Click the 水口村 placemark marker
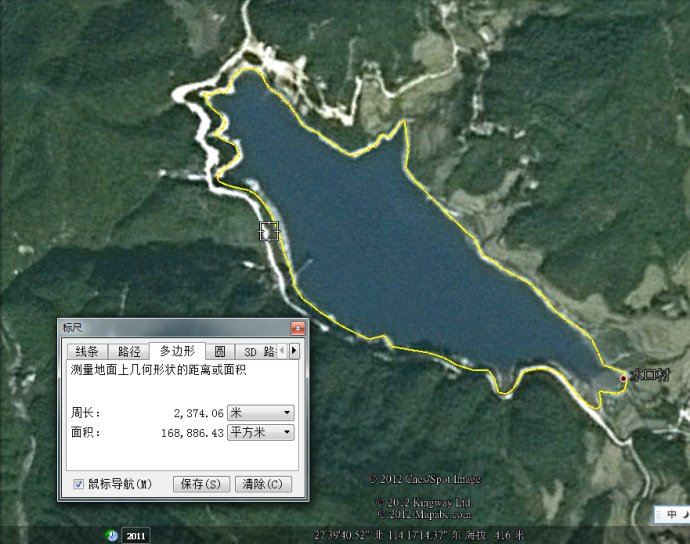This screenshot has height=544, width=690. pyautogui.click(x=624, y=378)
